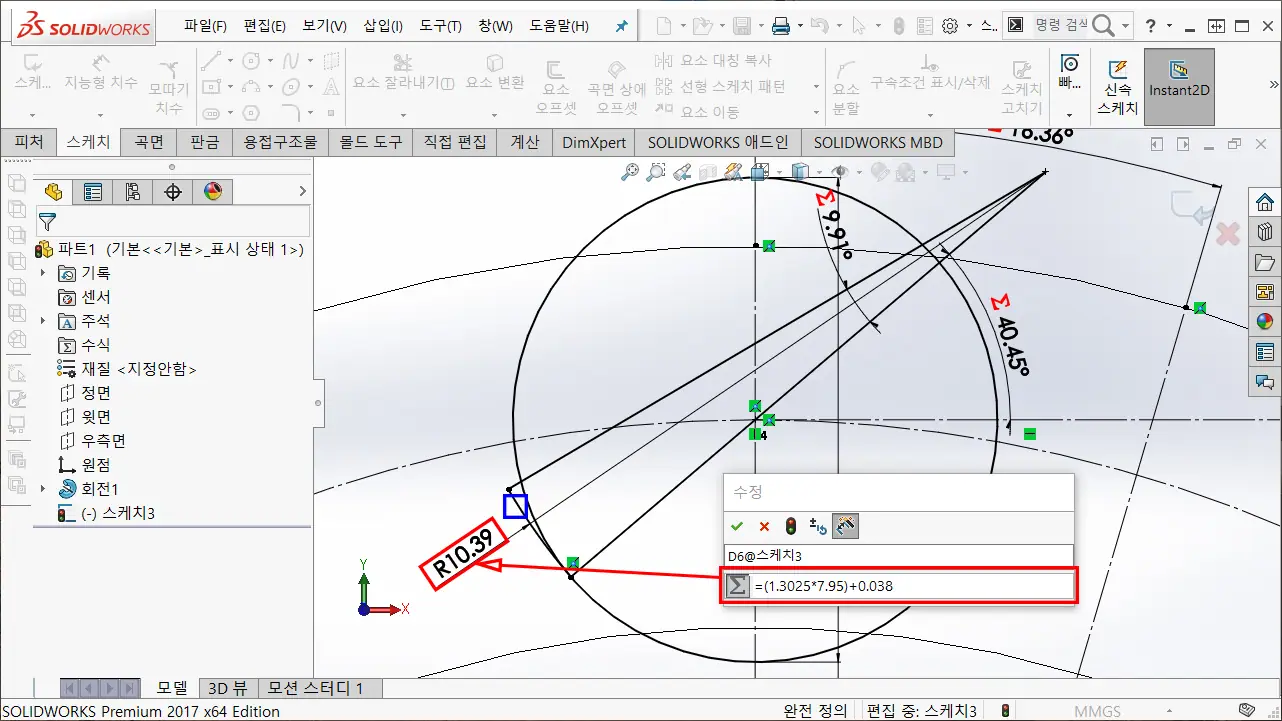Expand the 주석 folder
This screenshot has width=1282, height=721.
point(42,321)
